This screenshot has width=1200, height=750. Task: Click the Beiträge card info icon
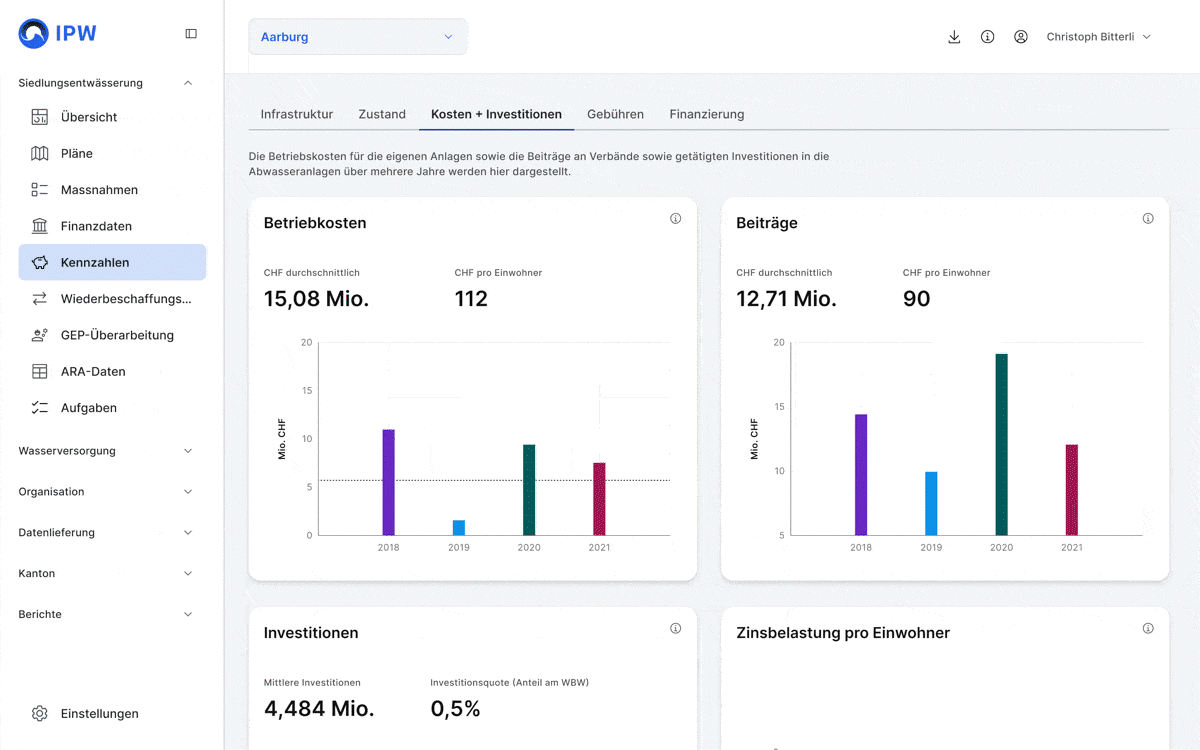tap(1147, 219)
